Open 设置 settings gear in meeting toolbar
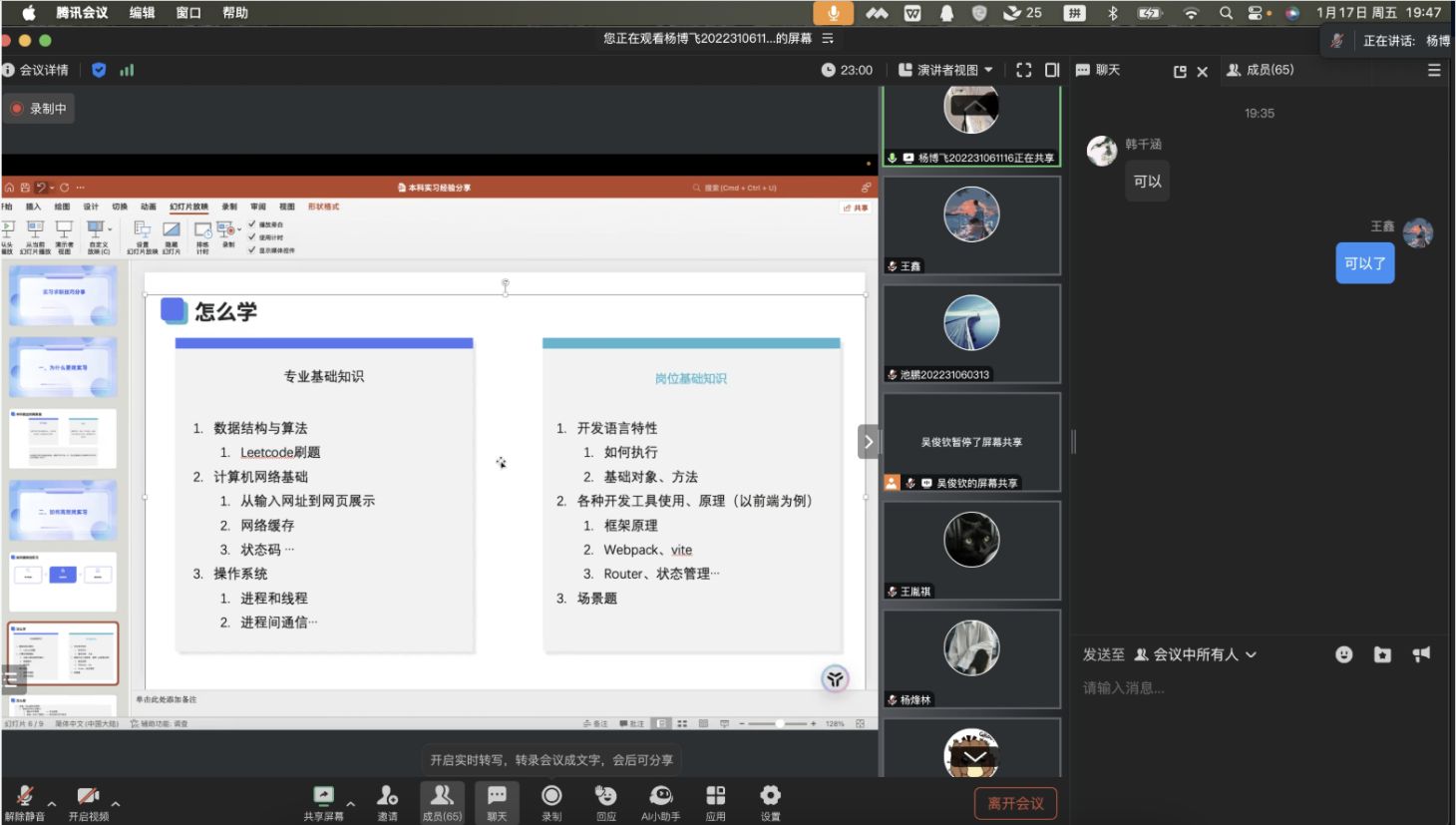The width and height of the screenshot is (1456, 825). point(770,796)
